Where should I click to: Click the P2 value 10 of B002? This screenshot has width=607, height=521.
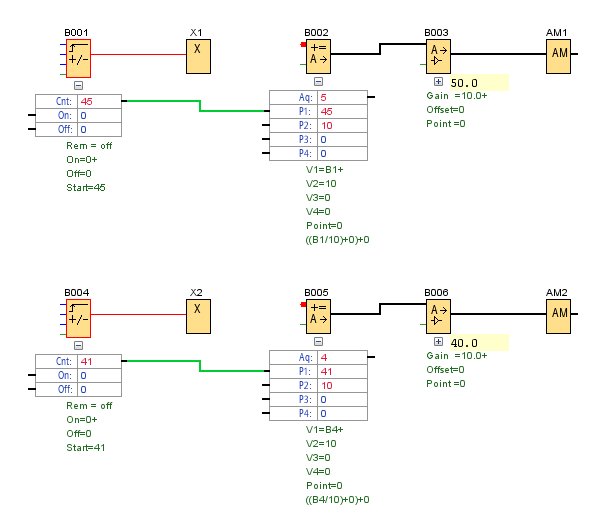tap(342, 125)
